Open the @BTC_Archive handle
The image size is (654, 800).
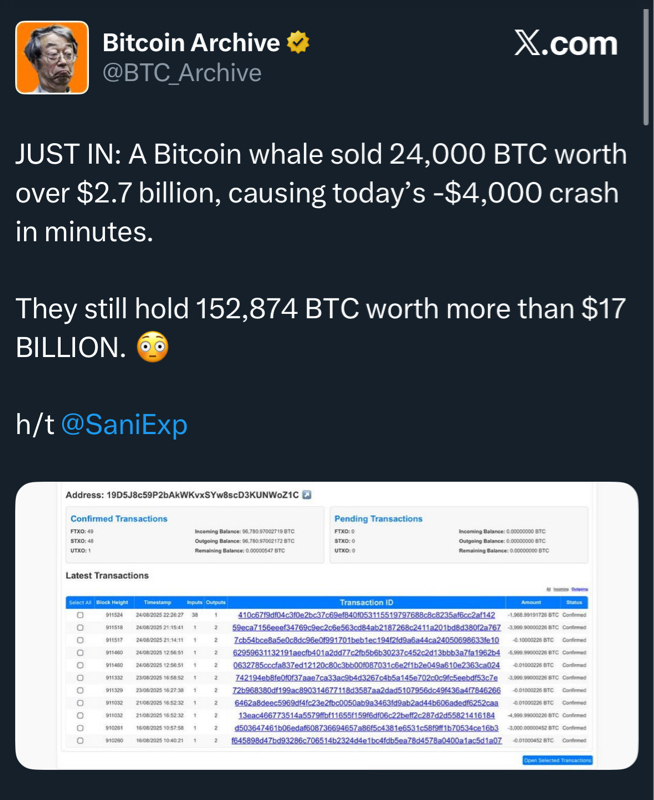coord(182,73)
